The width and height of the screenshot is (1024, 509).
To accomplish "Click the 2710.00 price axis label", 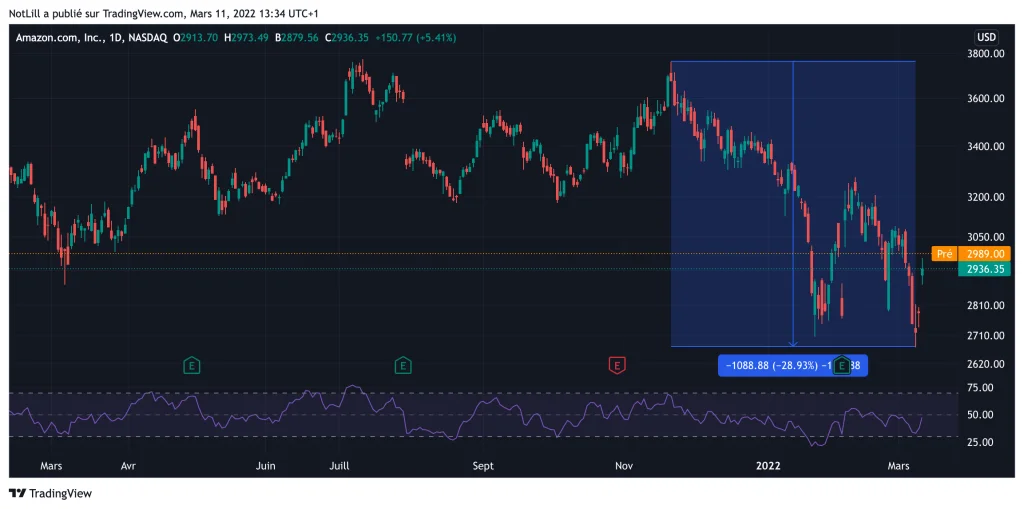I will (984, 335).
